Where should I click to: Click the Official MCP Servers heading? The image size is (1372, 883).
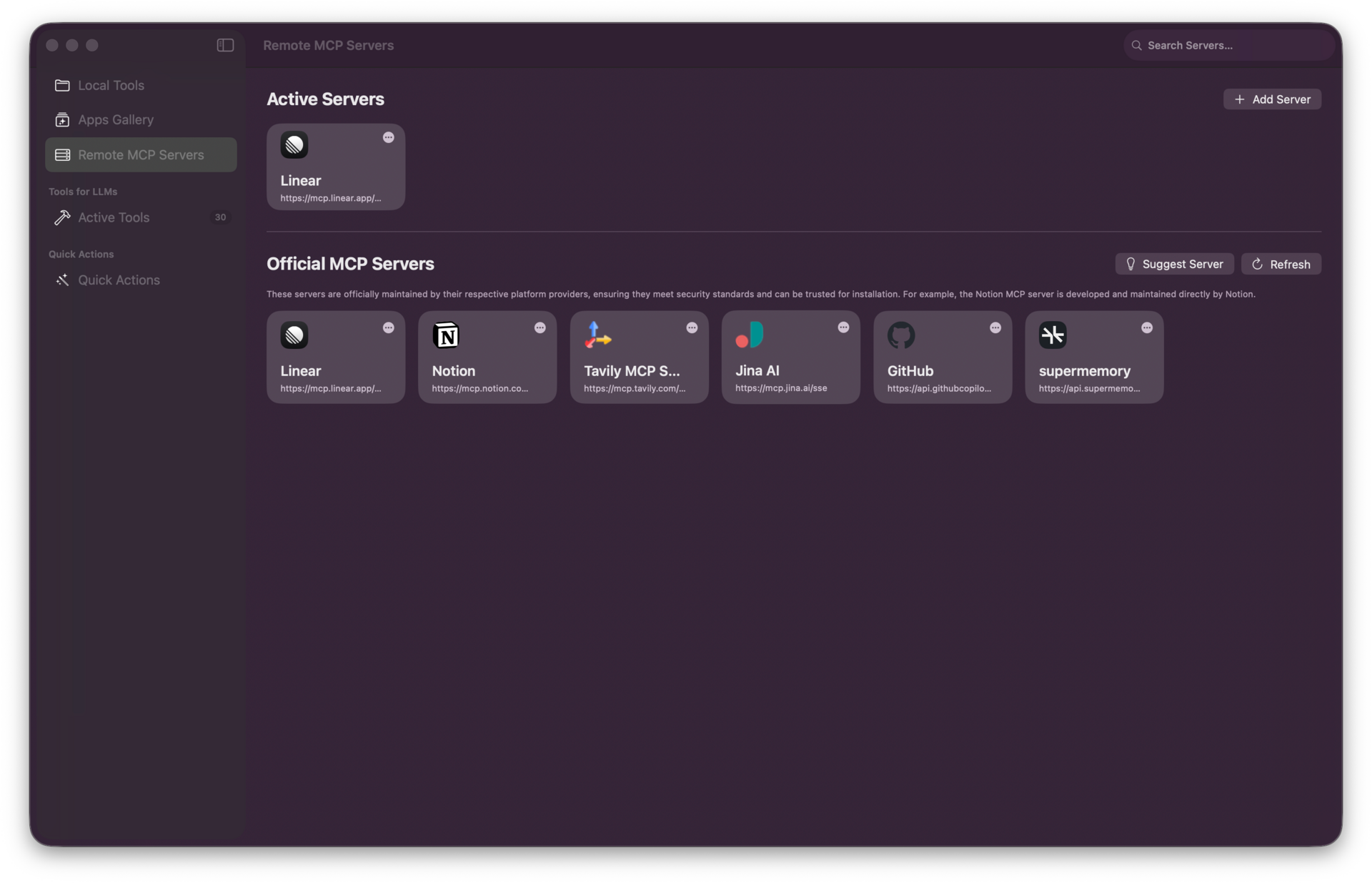(x=350, y=264)
